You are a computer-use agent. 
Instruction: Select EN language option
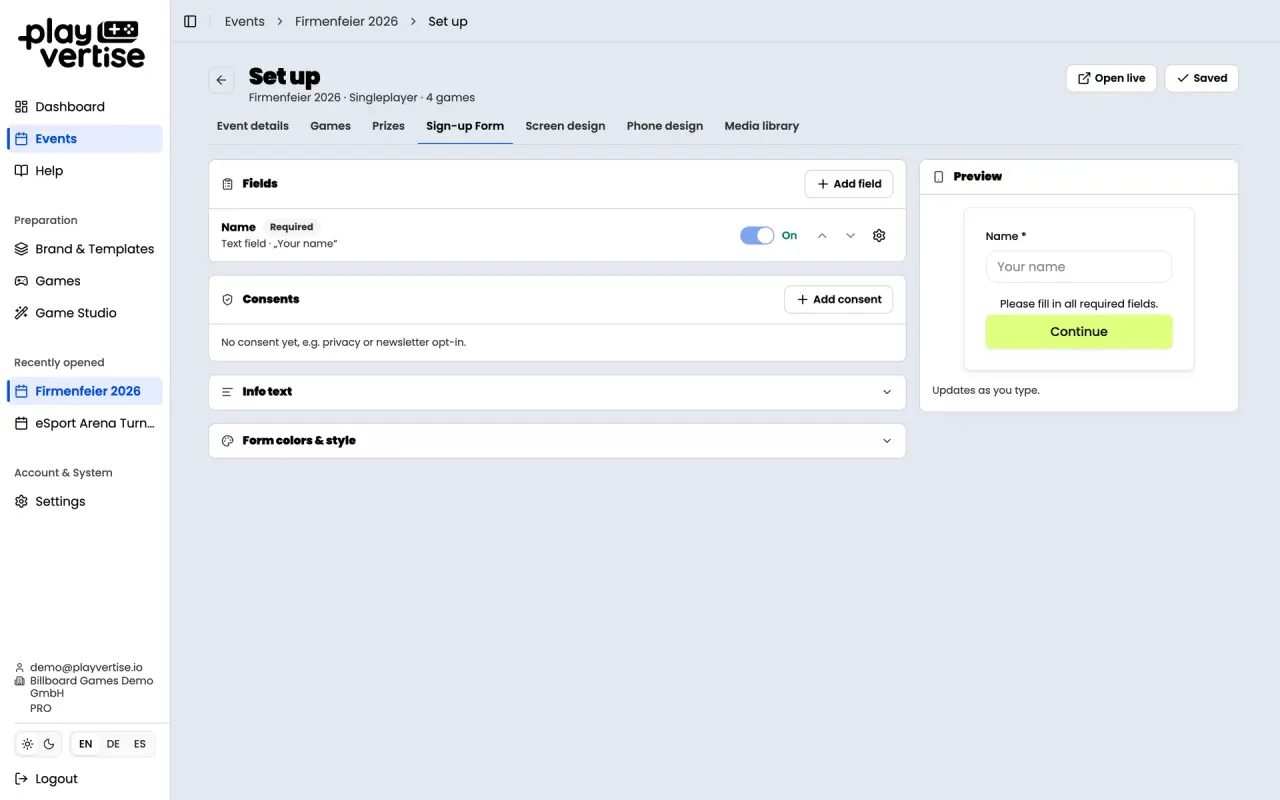tap(86, 744)
